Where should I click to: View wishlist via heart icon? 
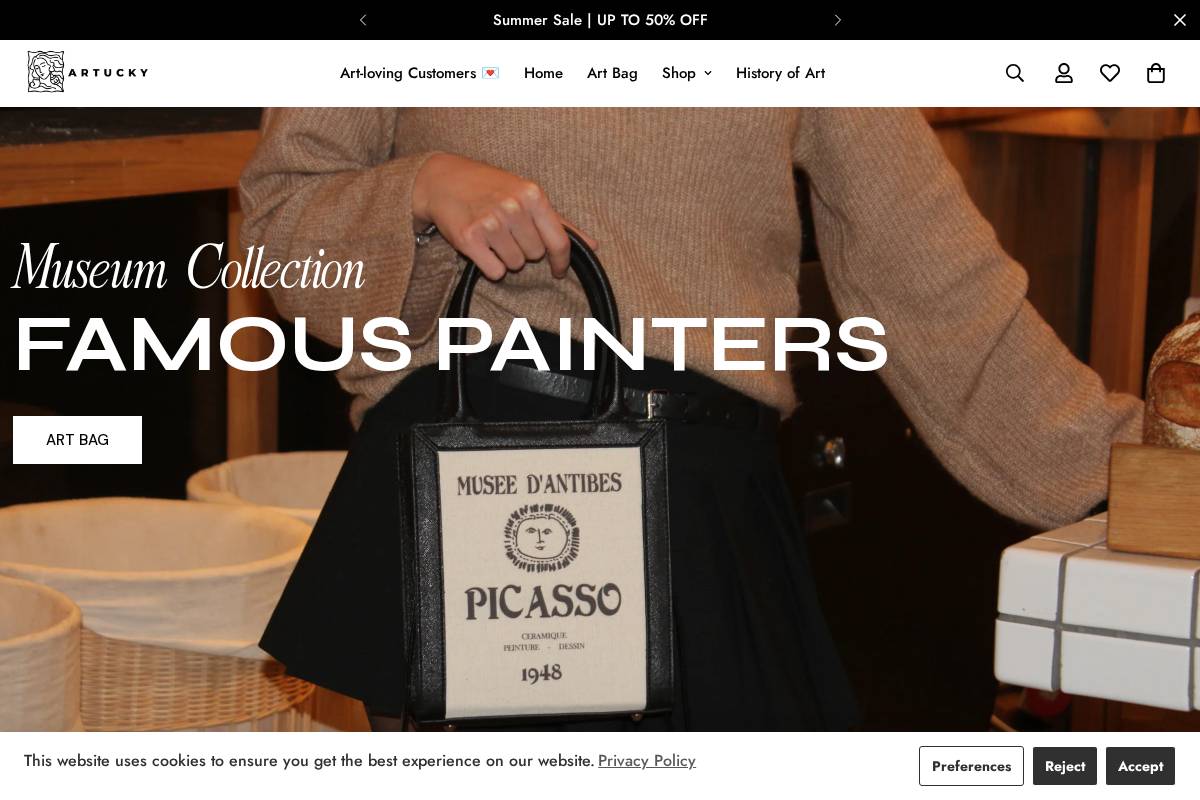[x=1110, y=73]
